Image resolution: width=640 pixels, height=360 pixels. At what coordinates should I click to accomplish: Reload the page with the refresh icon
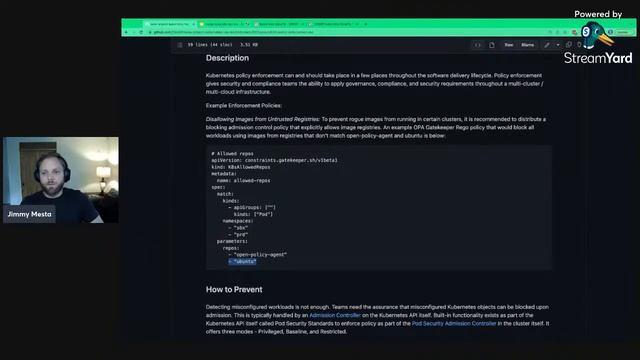[x=141, y=32]
